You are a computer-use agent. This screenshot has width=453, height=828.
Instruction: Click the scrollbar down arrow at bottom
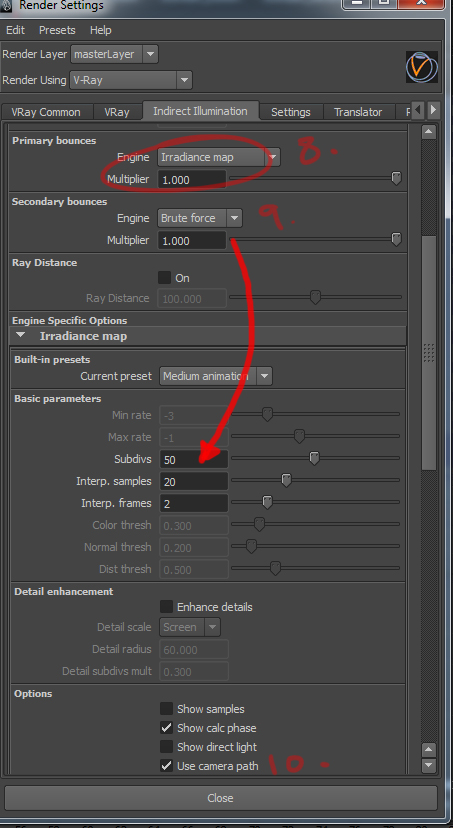coord(429,765)
